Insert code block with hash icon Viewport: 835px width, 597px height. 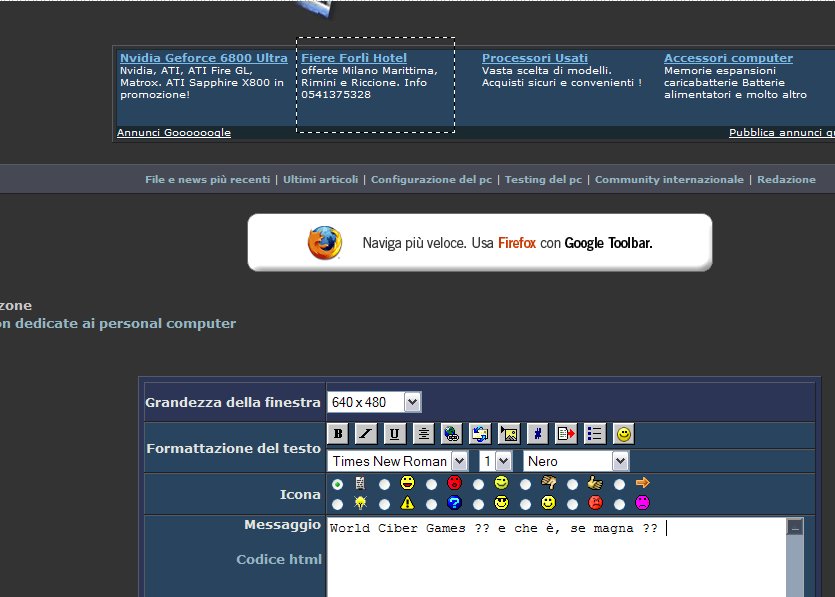[x=537, y=434]
